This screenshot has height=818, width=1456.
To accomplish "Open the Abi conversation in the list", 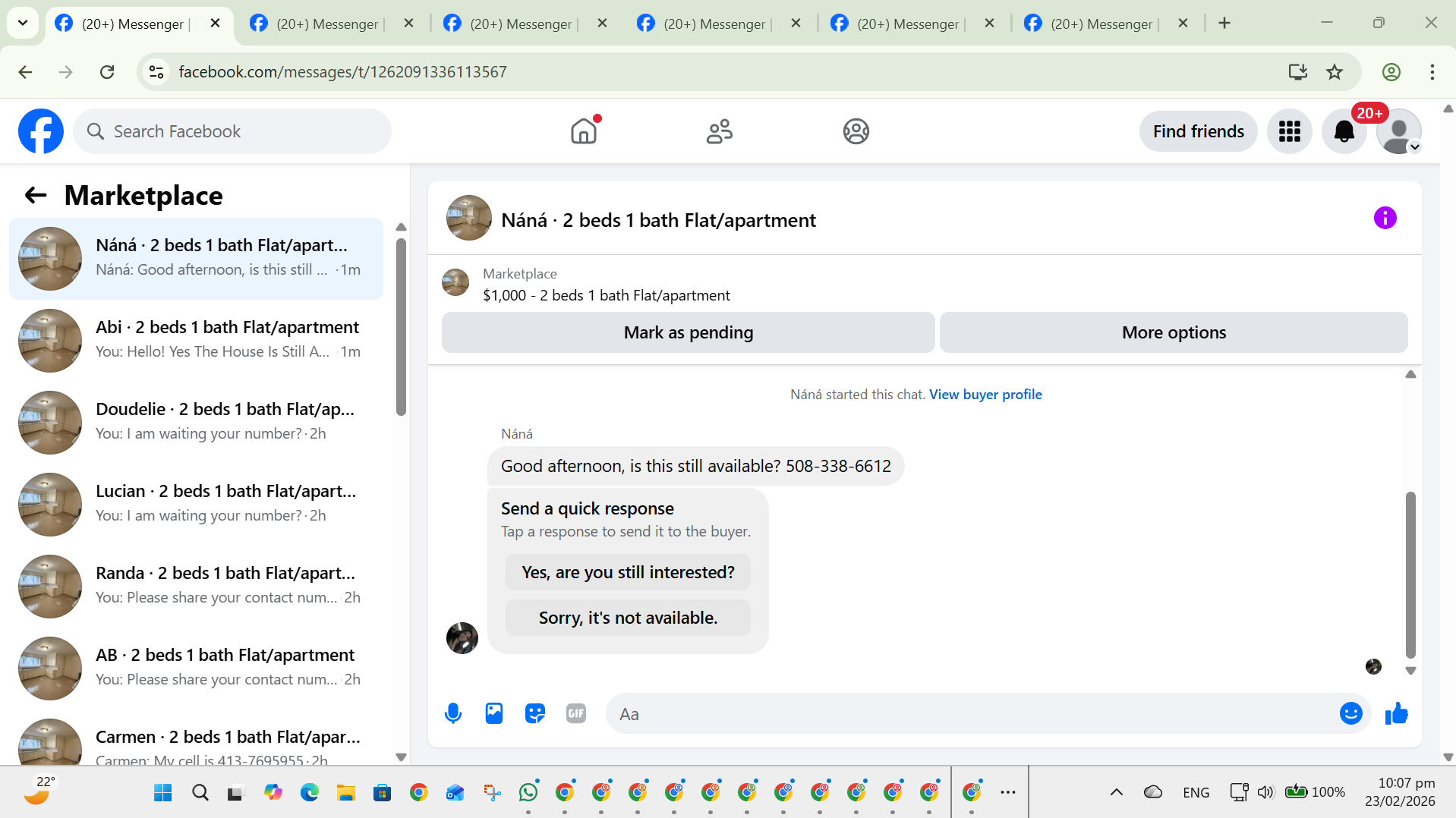I will 196,341.
